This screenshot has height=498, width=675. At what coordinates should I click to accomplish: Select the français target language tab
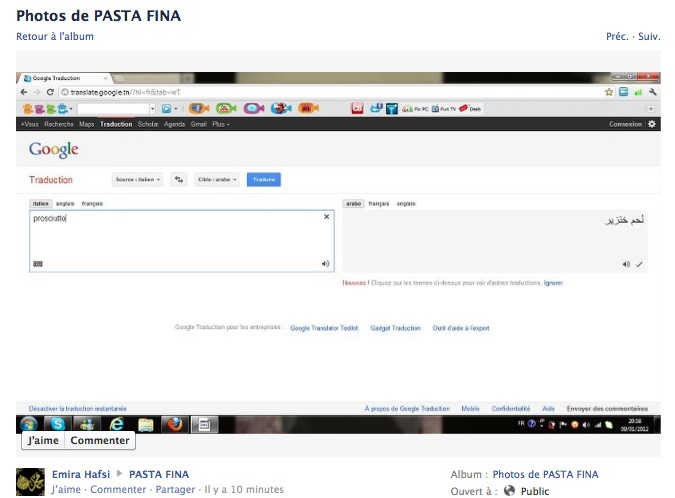pyautogui.click(x=378, y=204)
